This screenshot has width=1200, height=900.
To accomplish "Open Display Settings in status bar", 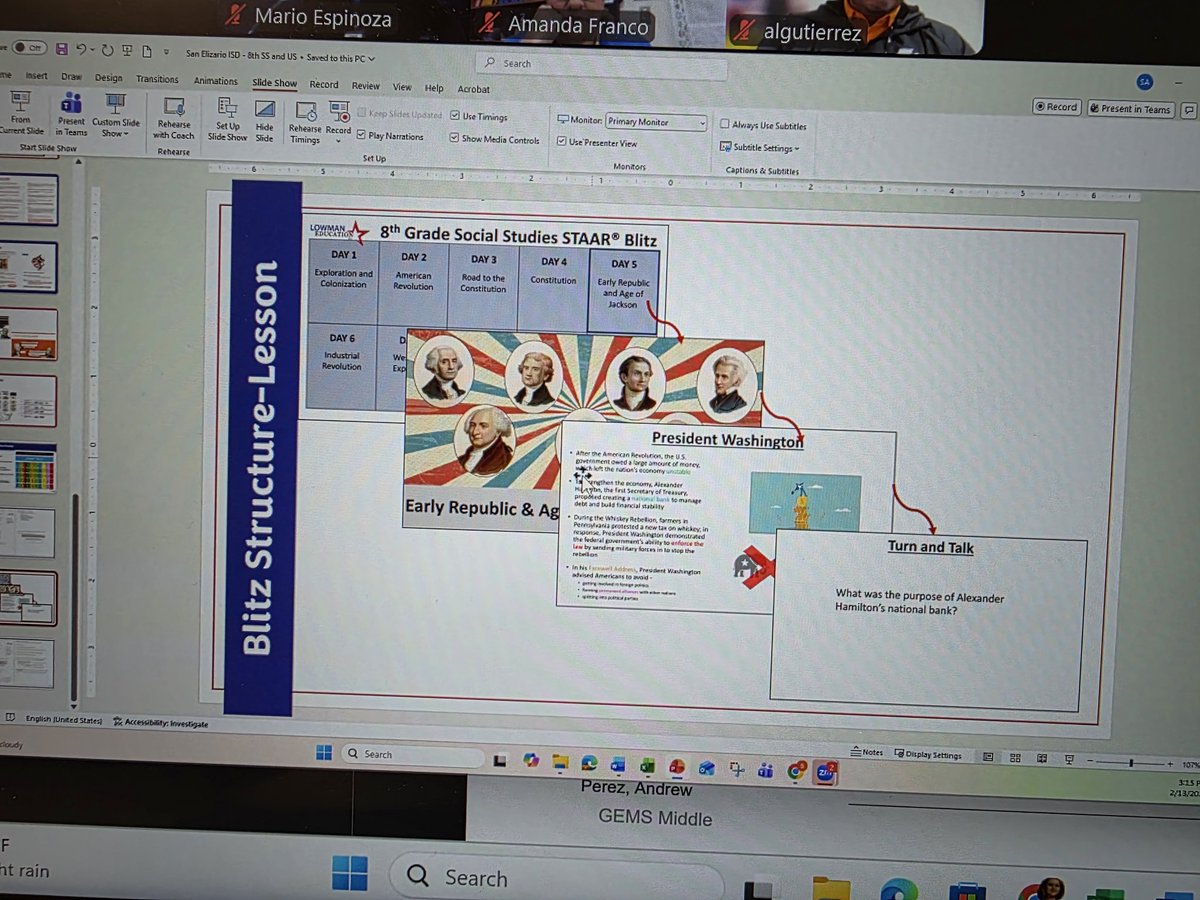I will [x=929, y=755].
